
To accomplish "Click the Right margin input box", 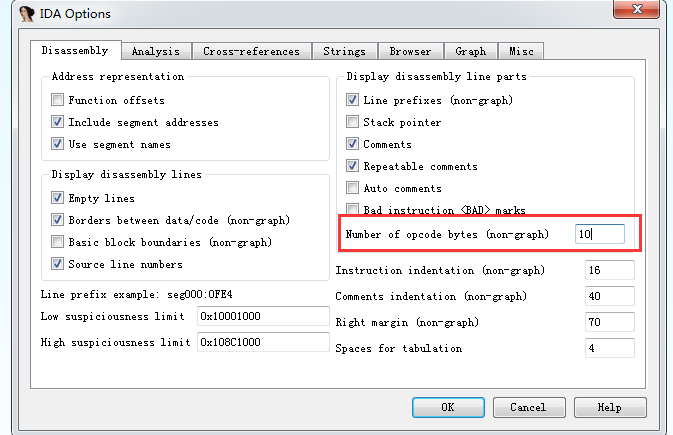I will click(x=609, y=322).
